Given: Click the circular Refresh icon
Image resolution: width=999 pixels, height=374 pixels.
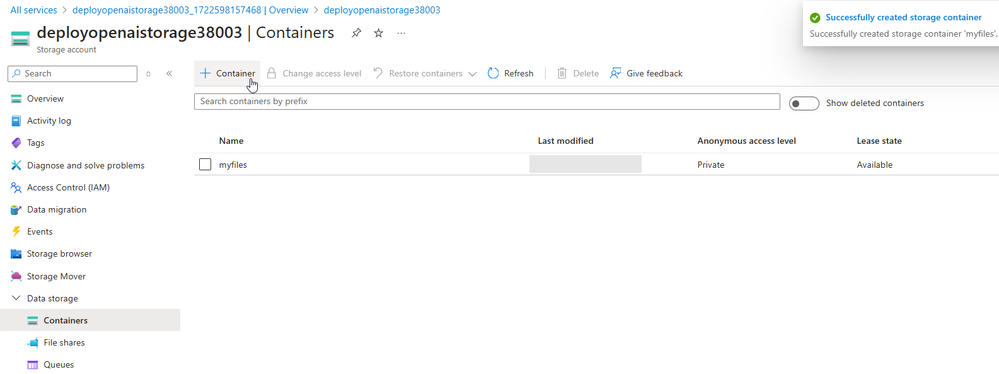Looking at the screenshot, I should coord(493,73).
